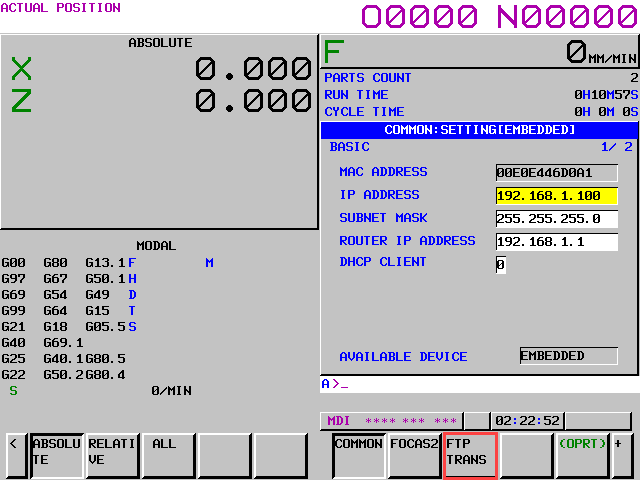Click the MDI mode status indicator
This screenshot has height=480, width=640.
click(x=338, y=420)
